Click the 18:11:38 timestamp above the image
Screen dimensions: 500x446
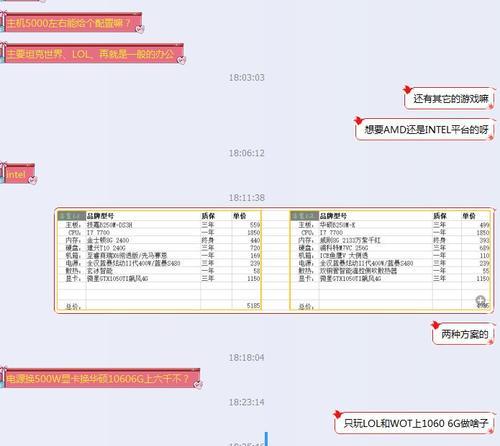(246, 198)
